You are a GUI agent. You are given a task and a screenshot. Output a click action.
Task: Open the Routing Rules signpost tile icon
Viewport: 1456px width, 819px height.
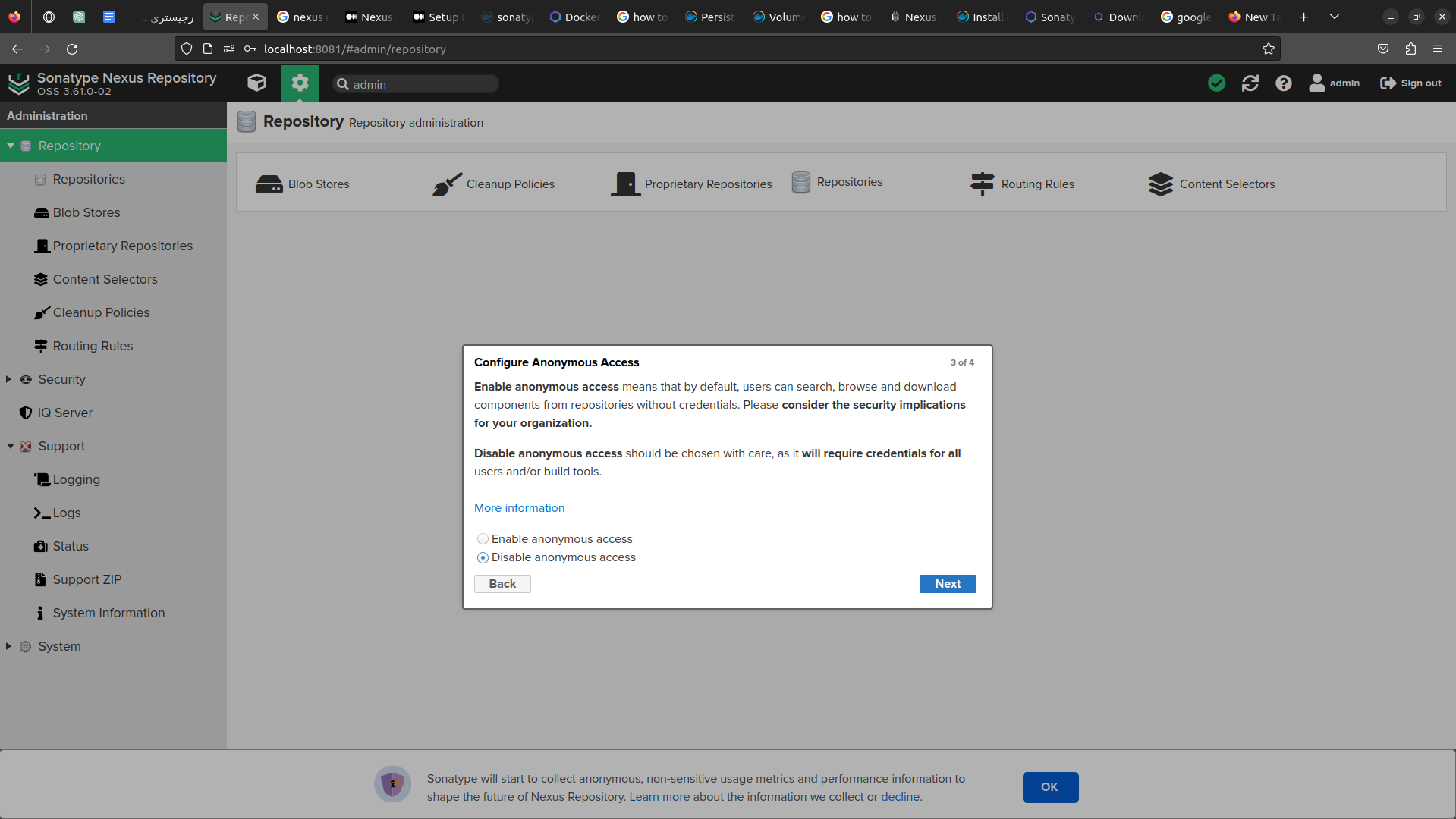[983, 184]
